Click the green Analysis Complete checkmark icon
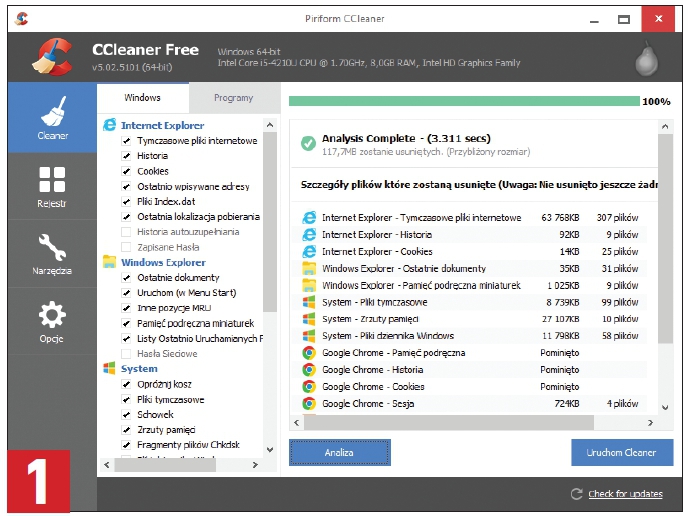The height and width of the screenshot is (516, 690). click(308, 143)
